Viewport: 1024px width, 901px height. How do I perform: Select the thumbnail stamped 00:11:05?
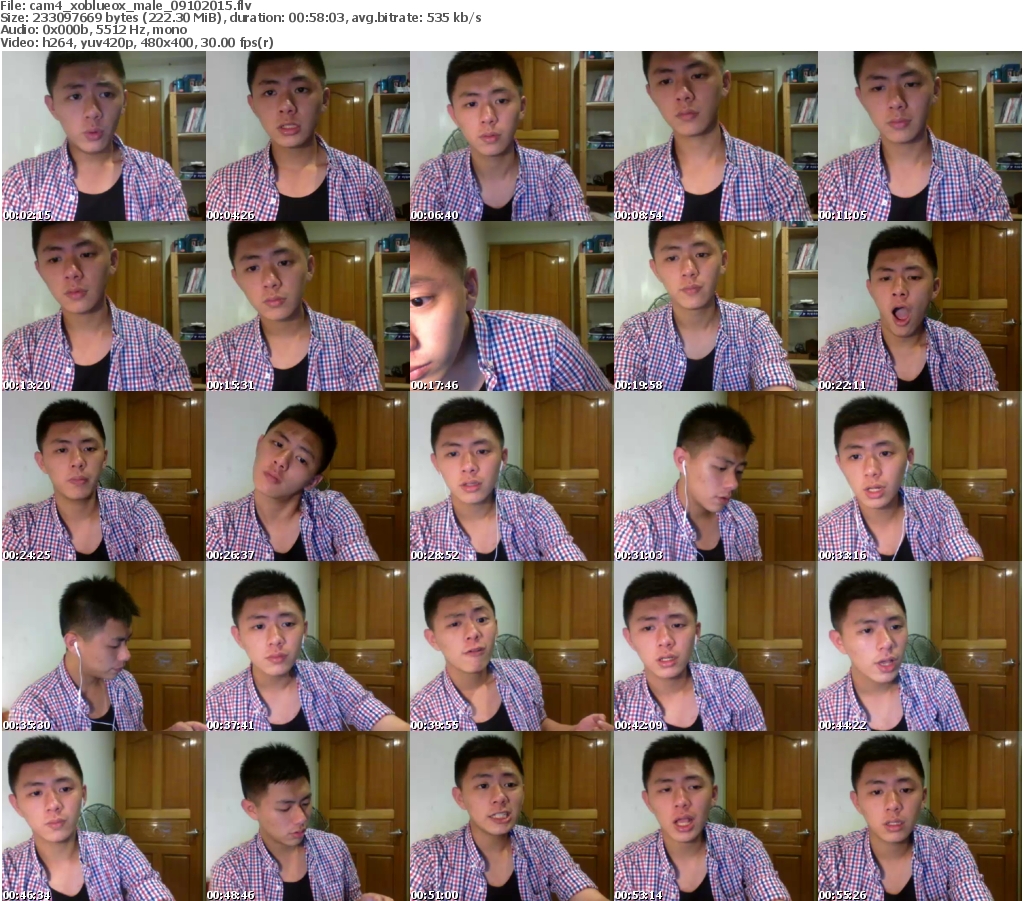[x=920, y=136]
